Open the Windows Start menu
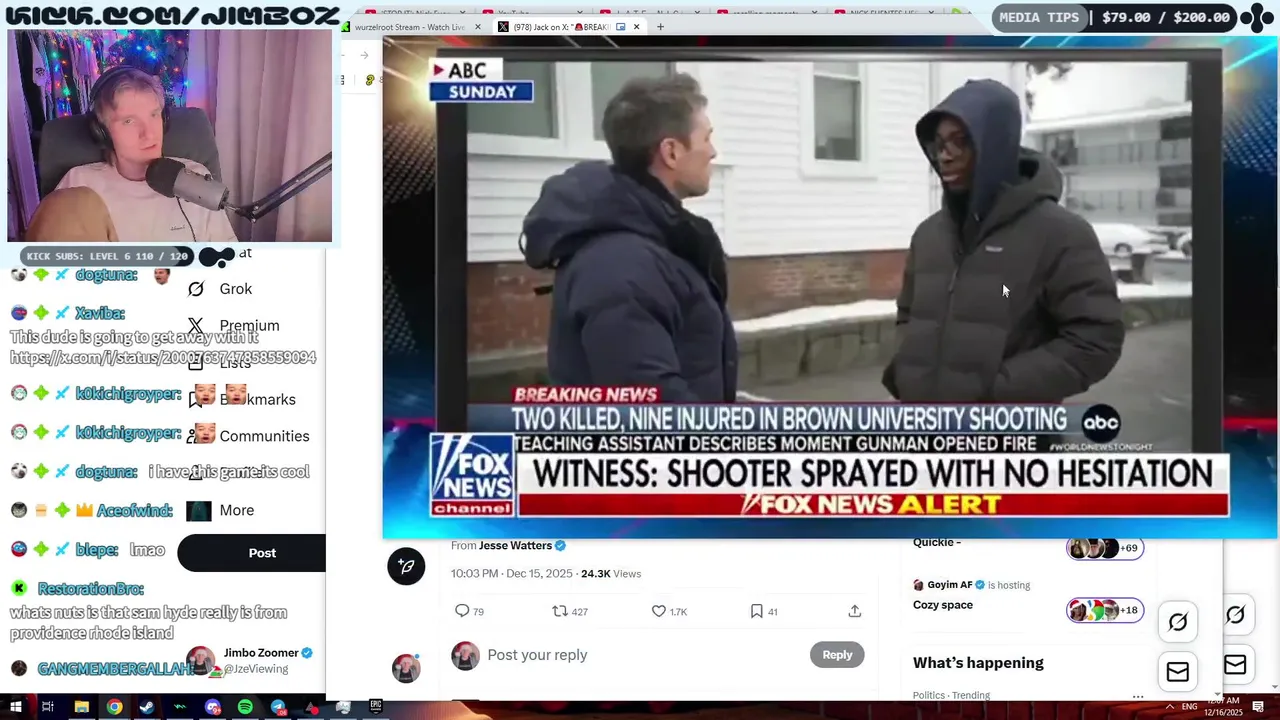Viewport: 1280px width, 720px height. pyautogui.click(x=15, y=707)
